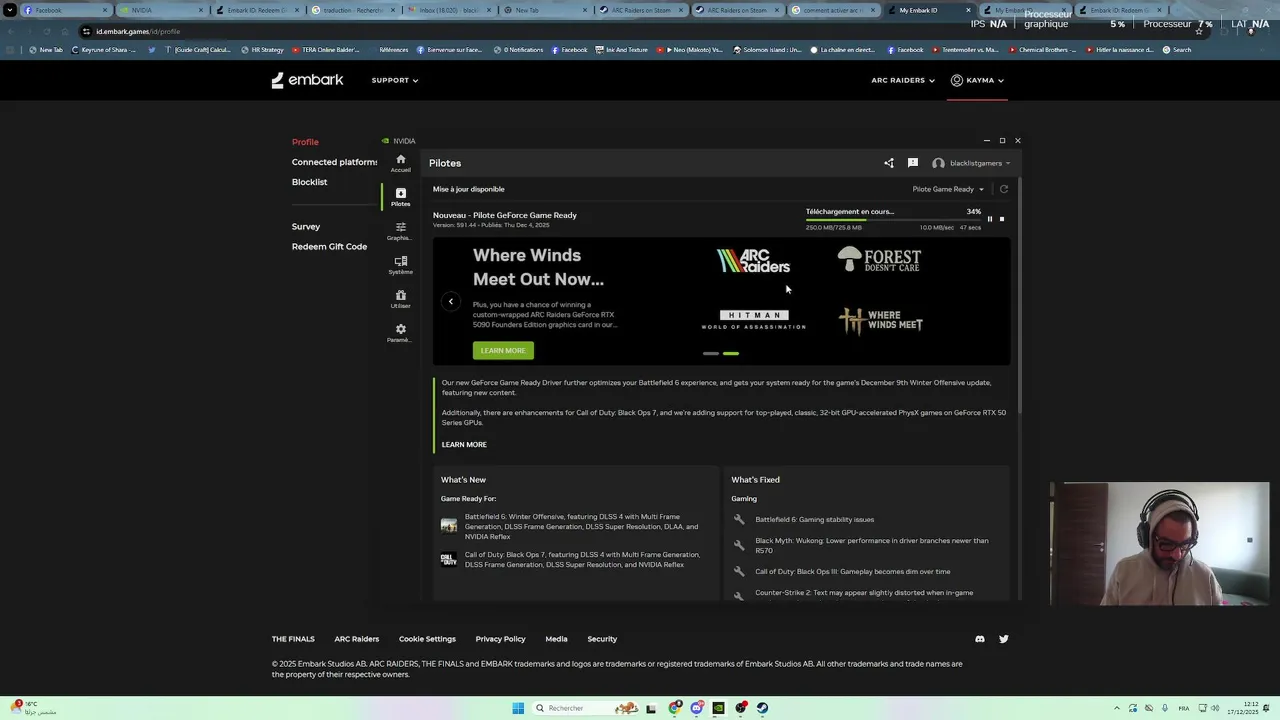Screen dimensions: 1280x720
Task: Open Paramètres gear in NVIDIA sidebar
Action: [400, 333]
